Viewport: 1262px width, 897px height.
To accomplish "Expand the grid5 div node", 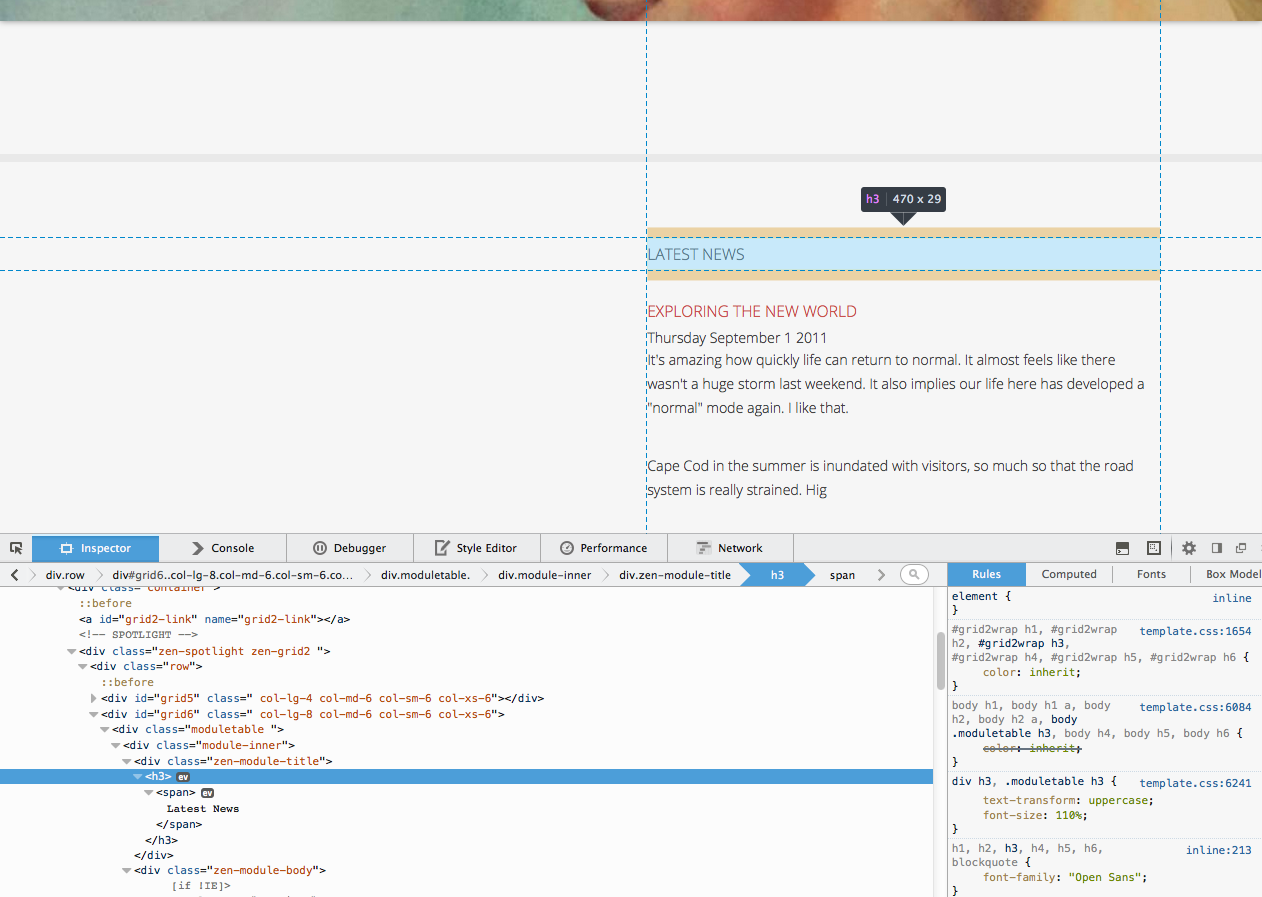I will [94, 698].
